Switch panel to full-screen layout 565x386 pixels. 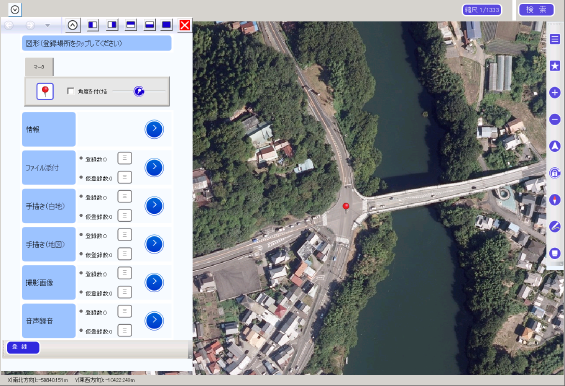(x=166, y=25)
